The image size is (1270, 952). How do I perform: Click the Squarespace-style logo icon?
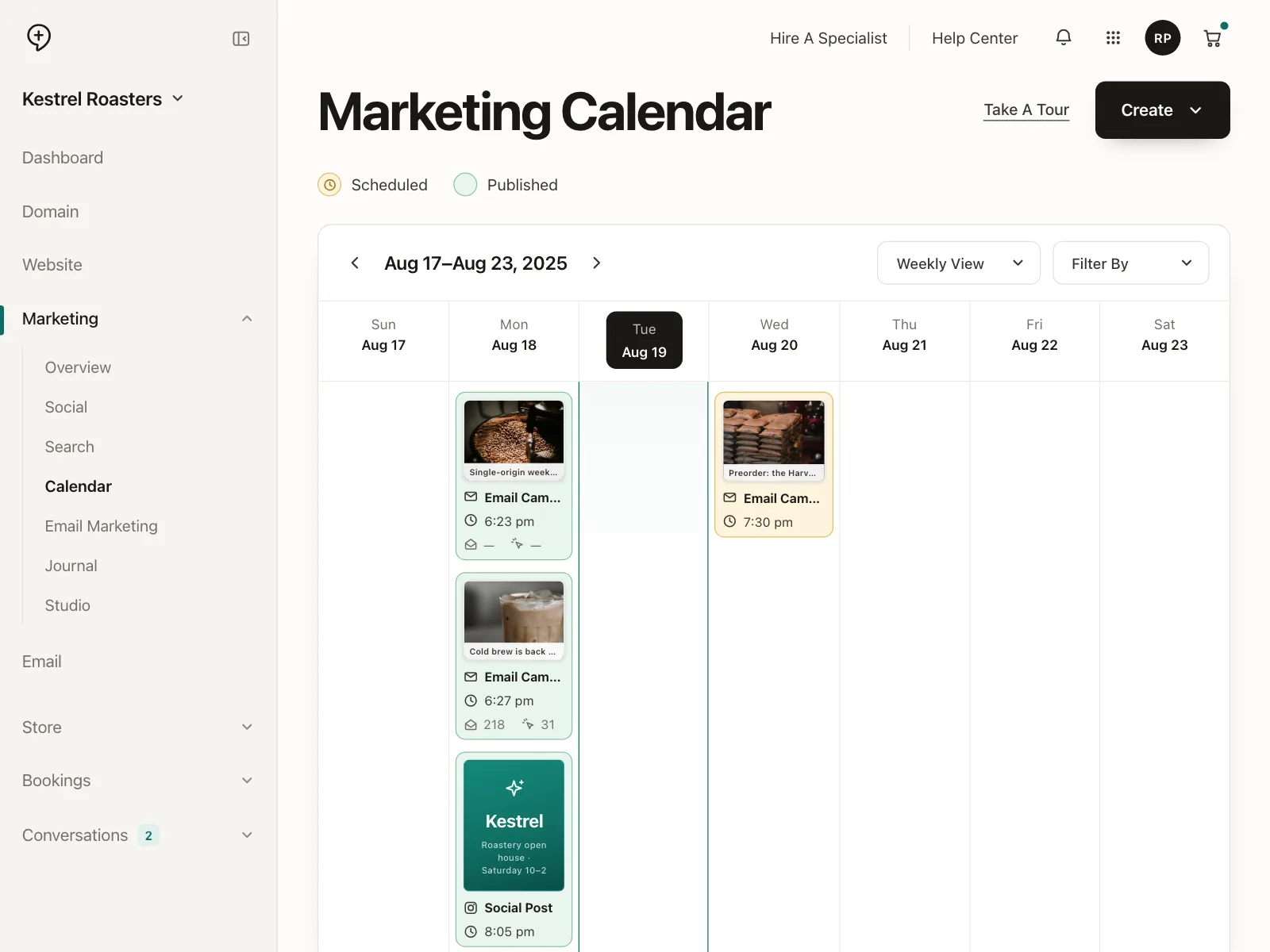point(39,37)
